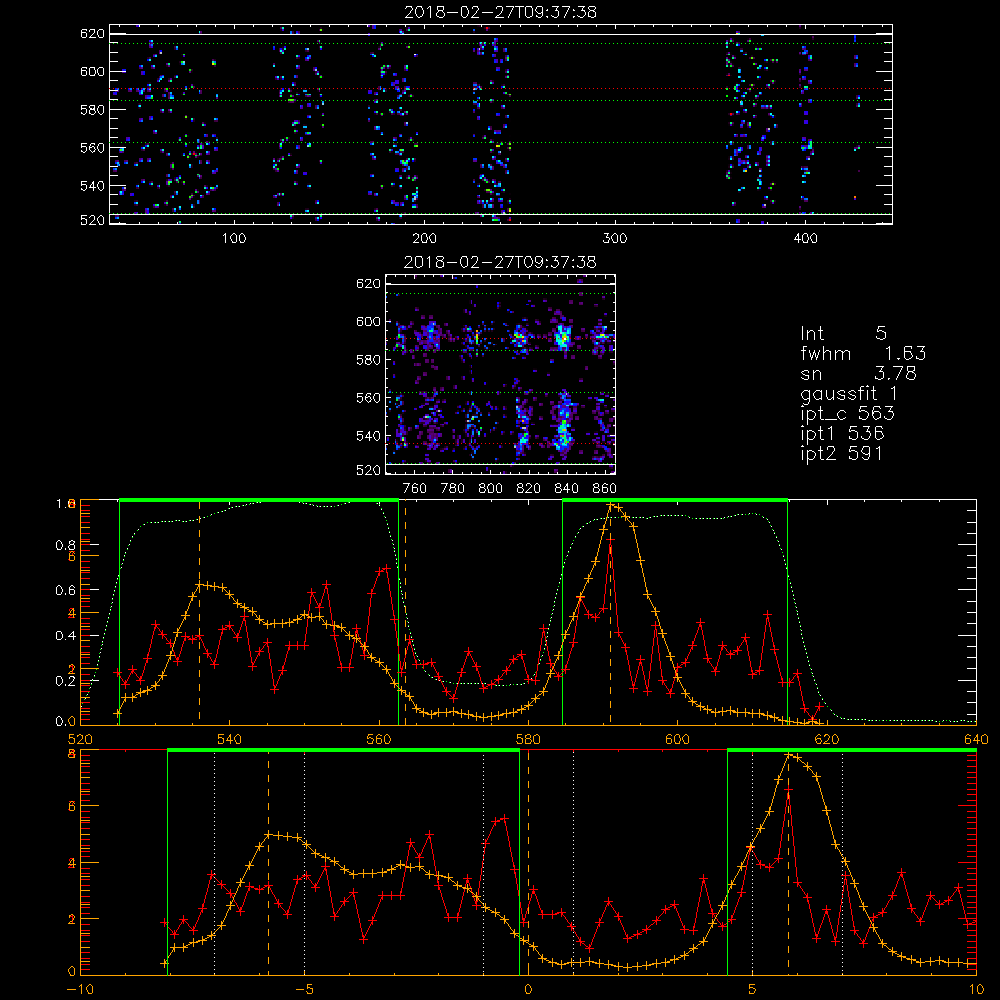Click x-axis label 200 on top plot
Image resolution: width=1000 pixels, height=1000 pixels.
tap(424, 239)
